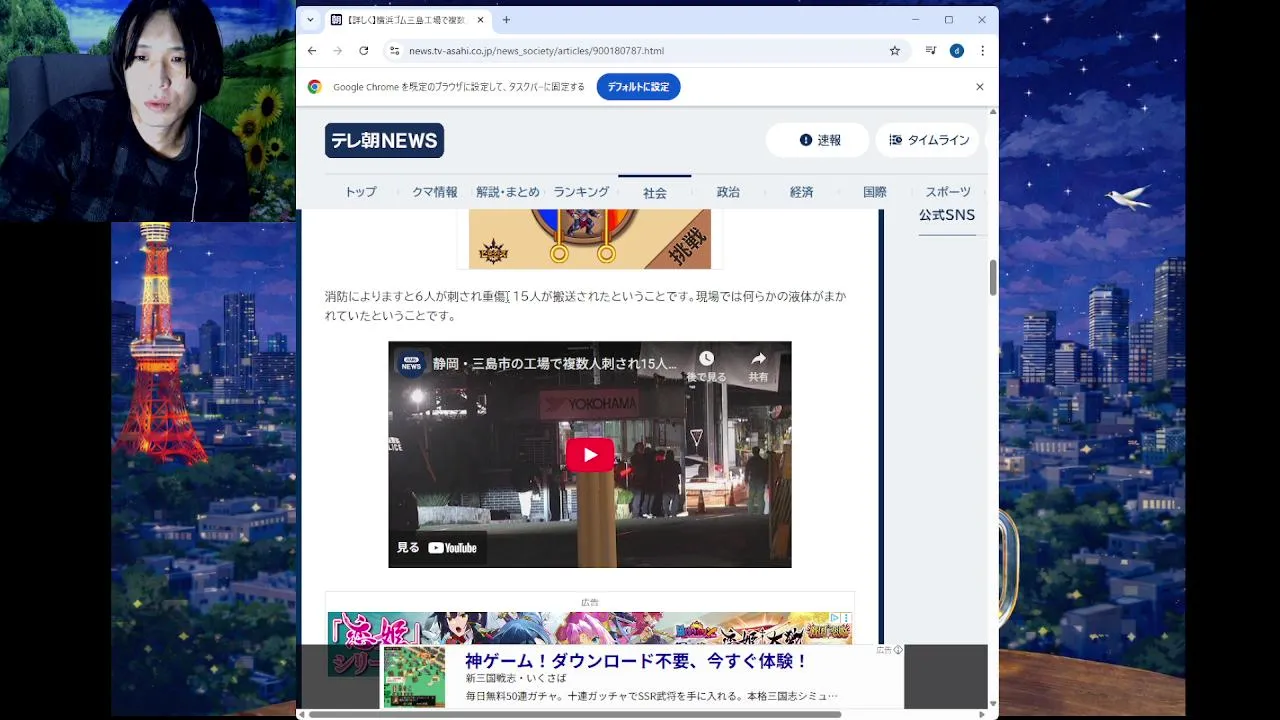Select the 社会 navigation tab
Image resolution: width=1280 pixels, height=720 pixels.
point(655,192)
